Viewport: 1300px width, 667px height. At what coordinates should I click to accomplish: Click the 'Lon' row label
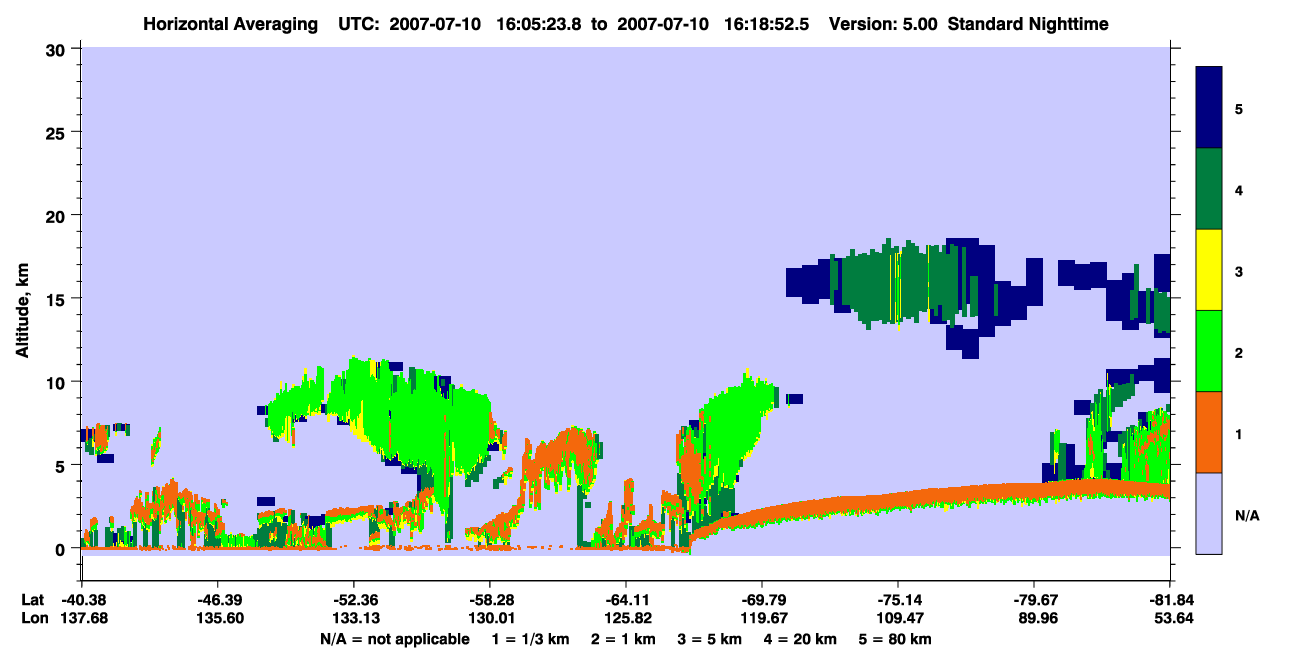click(x=35, y=618)
